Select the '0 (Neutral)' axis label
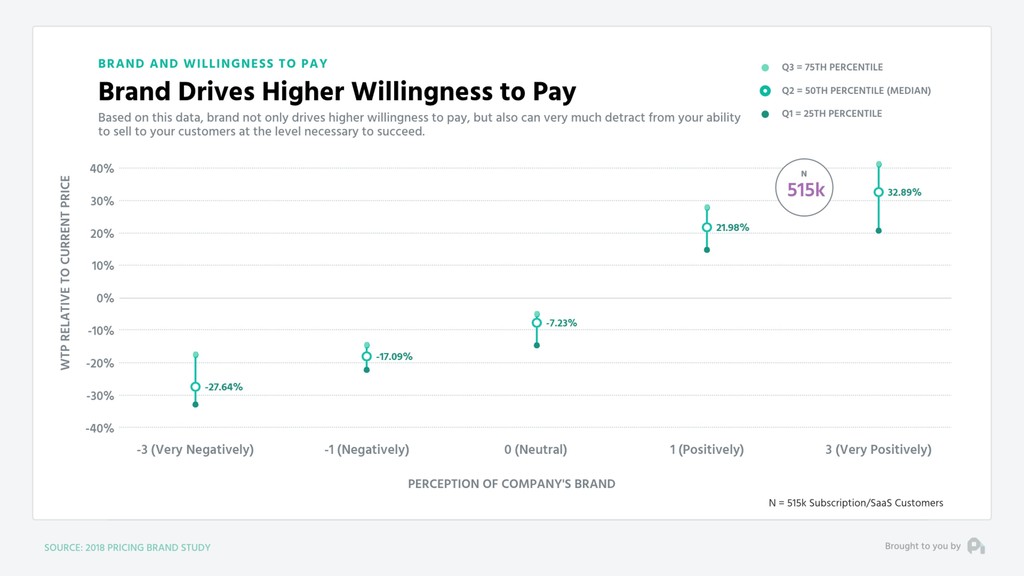Screen dimensions: 1024x576 [536, 449]
